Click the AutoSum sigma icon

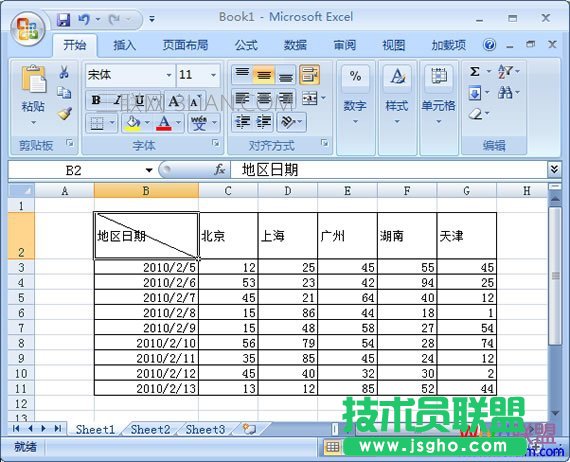(x=474, y=71)
